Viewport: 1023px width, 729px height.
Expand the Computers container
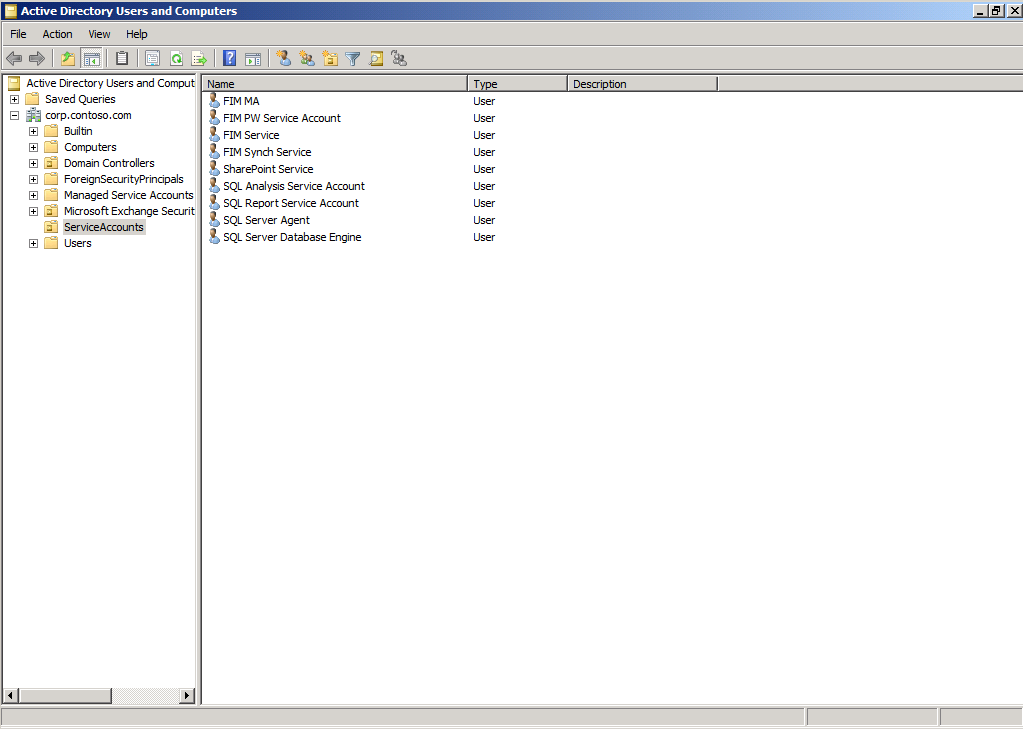pyautogui.click(x=33, y=147)
